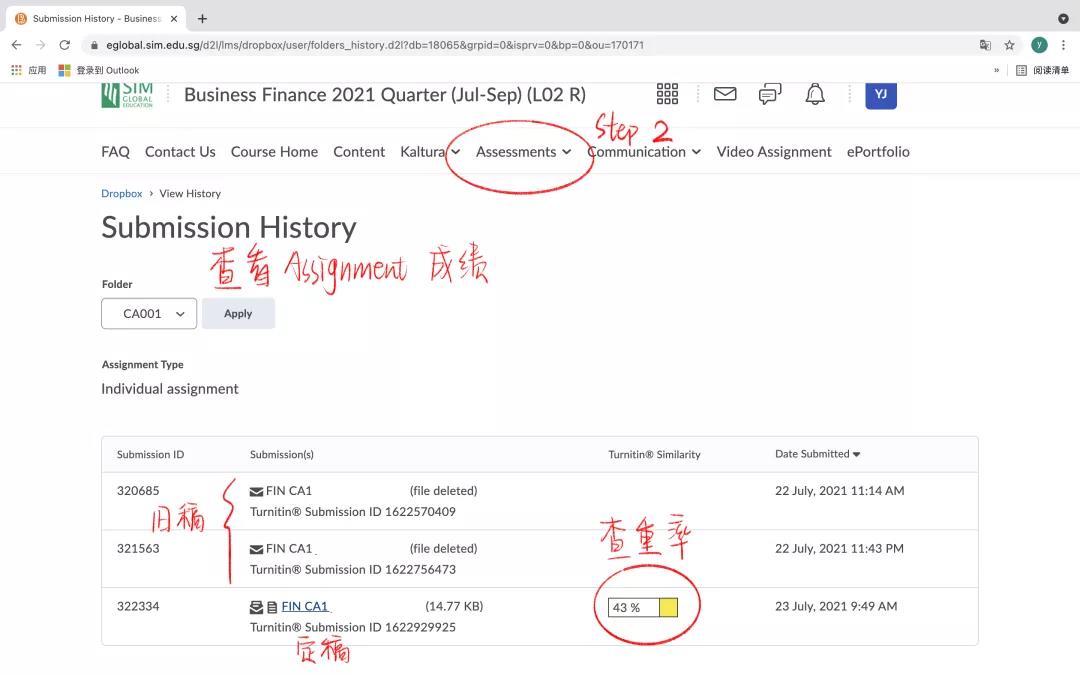
Task: Open the FIN CA1 submission file link
Action: coord(305,607)
